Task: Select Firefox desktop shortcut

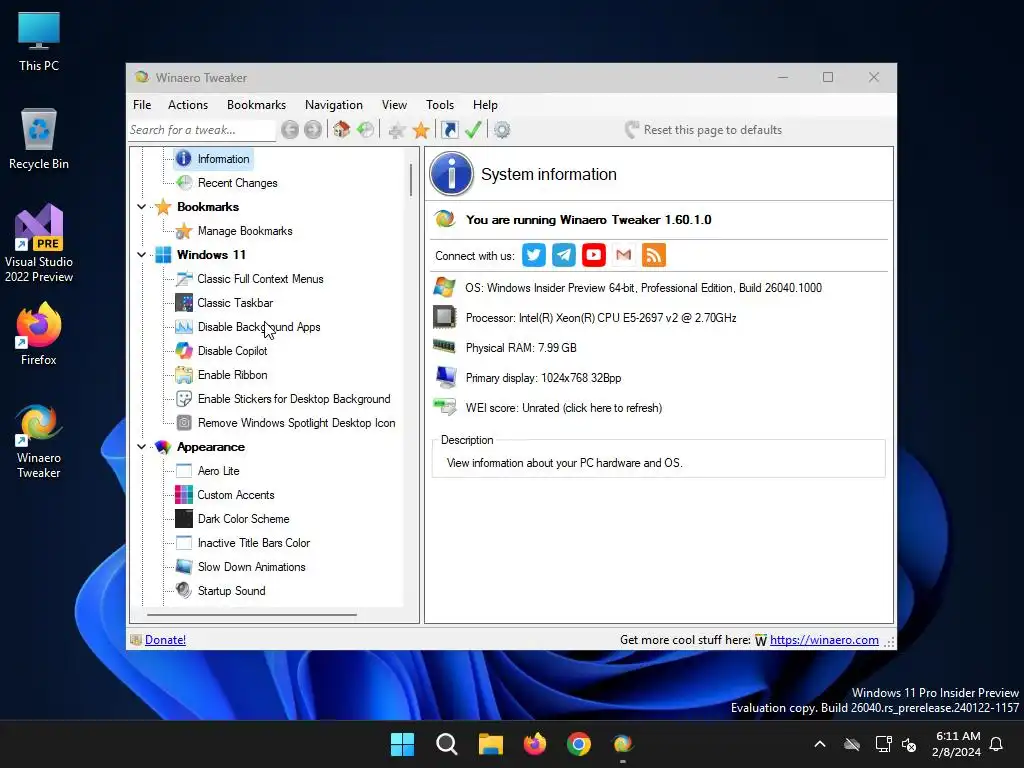Action: (39, 334)
